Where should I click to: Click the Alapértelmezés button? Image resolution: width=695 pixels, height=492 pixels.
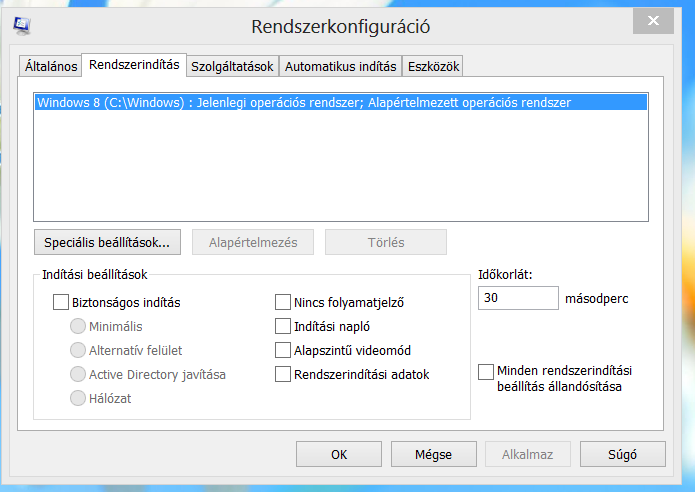coord(253,242)
